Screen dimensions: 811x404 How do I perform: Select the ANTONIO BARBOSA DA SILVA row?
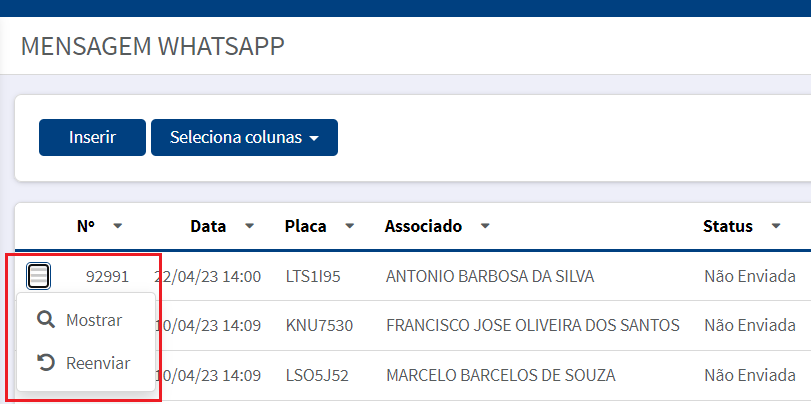[x=490, y=277]
